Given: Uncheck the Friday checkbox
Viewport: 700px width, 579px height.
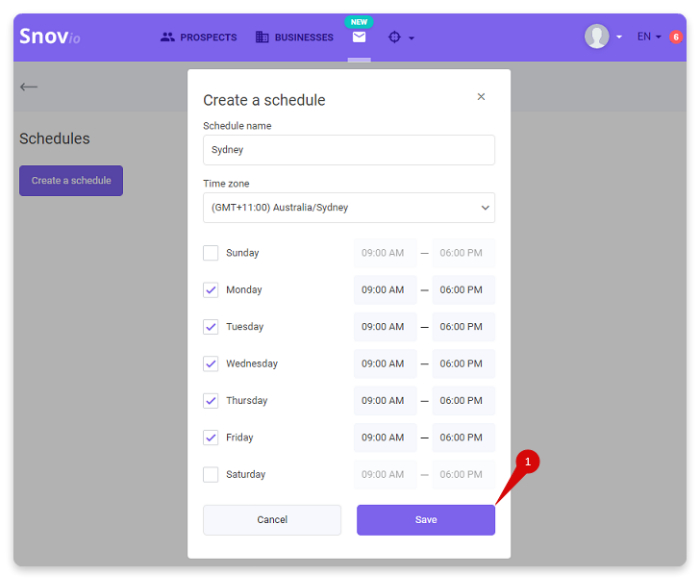Looking at the screenshot, I should pyautogui.click(x=211, y=437).
